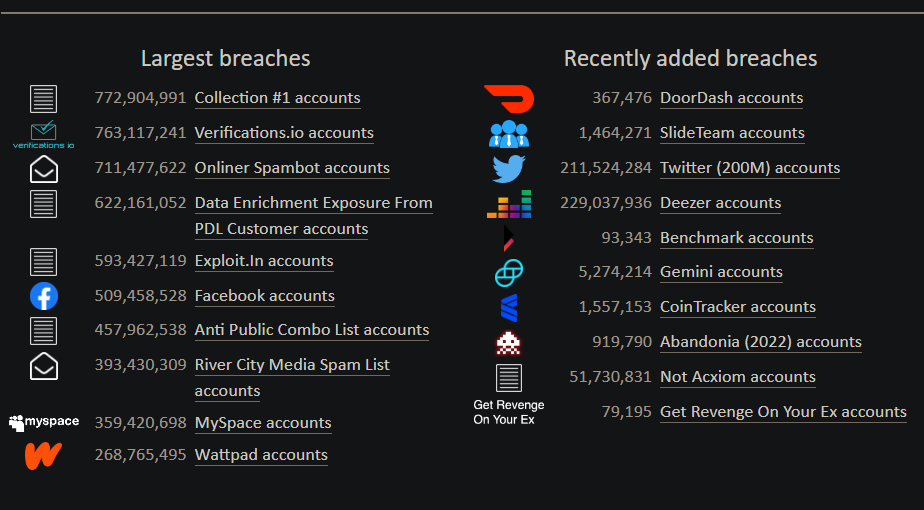The width and height of the screenshot is (924, 510).
Task: Click the Abandonia pixel invader icon
Action: (x=509, y=342)
